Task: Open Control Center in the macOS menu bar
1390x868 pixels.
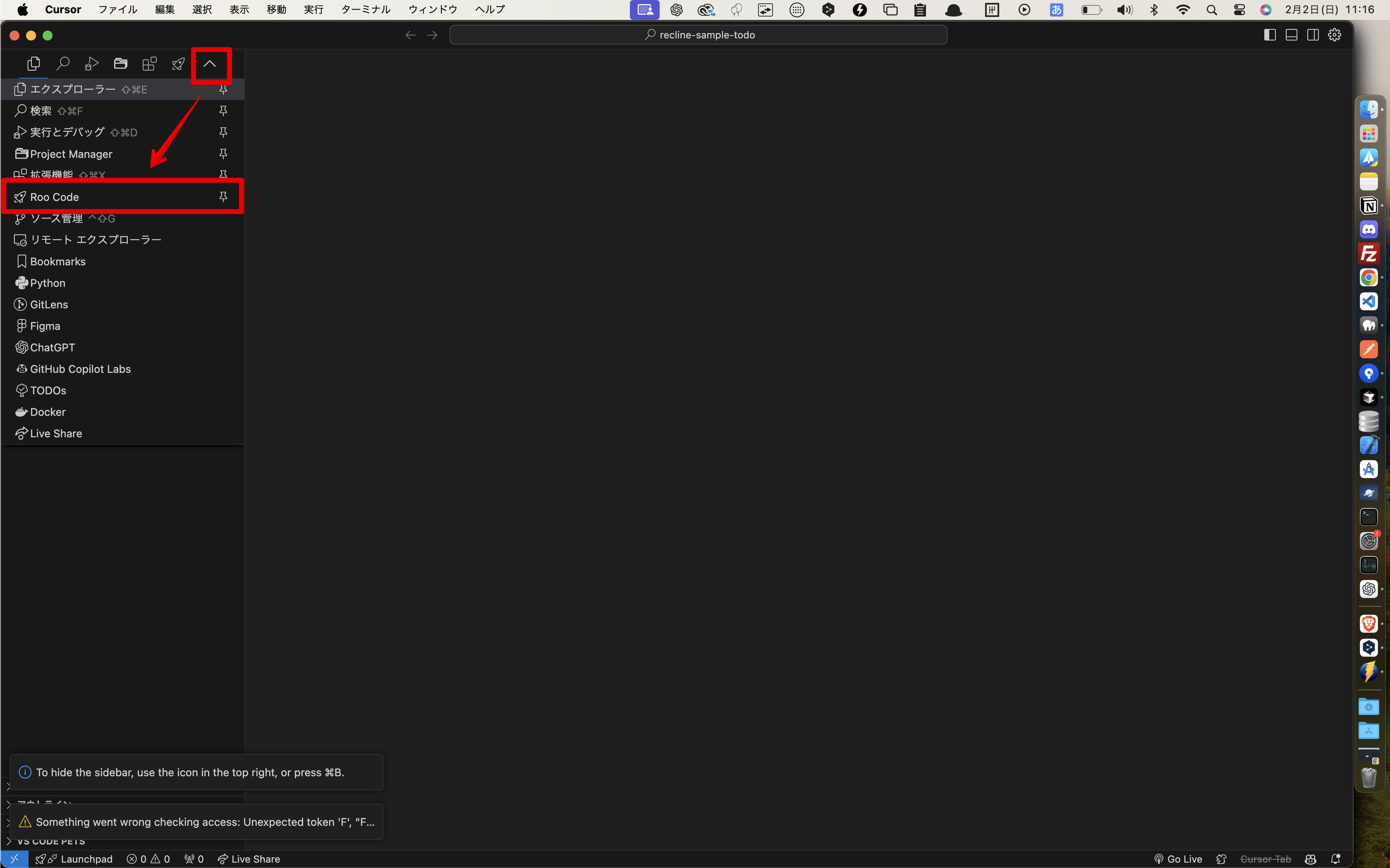Action: pyautogui.click(x=1239, y=9)
